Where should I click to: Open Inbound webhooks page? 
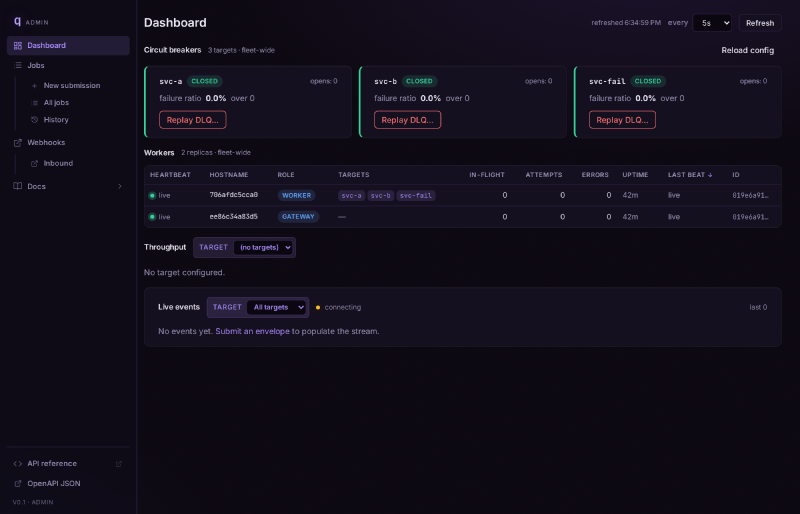pyautogui.click(x=58, y=163)
